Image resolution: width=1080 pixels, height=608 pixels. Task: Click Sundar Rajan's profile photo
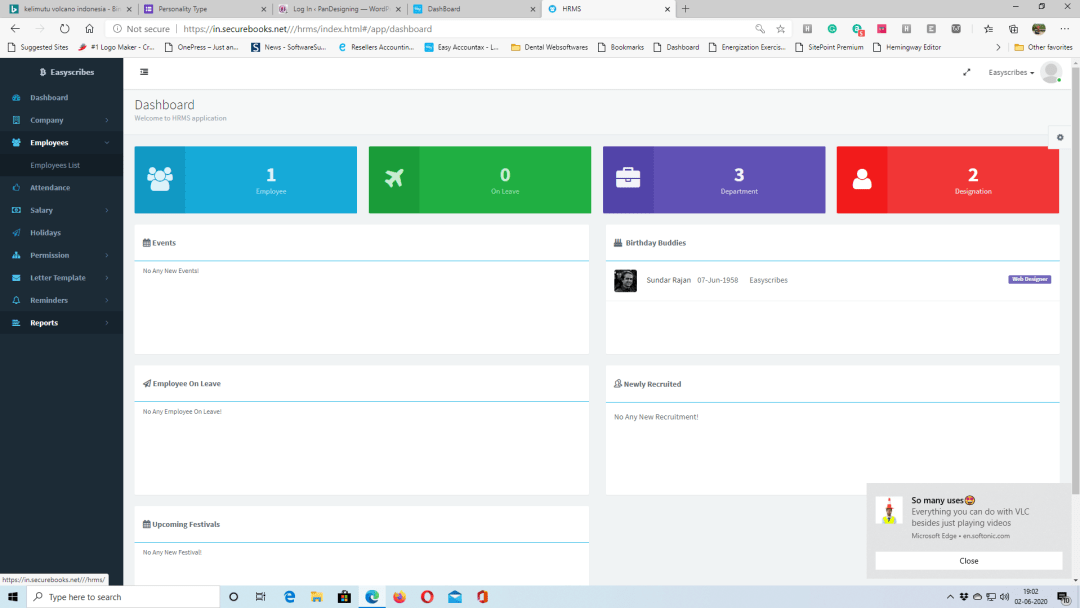(x=625, y=281)
